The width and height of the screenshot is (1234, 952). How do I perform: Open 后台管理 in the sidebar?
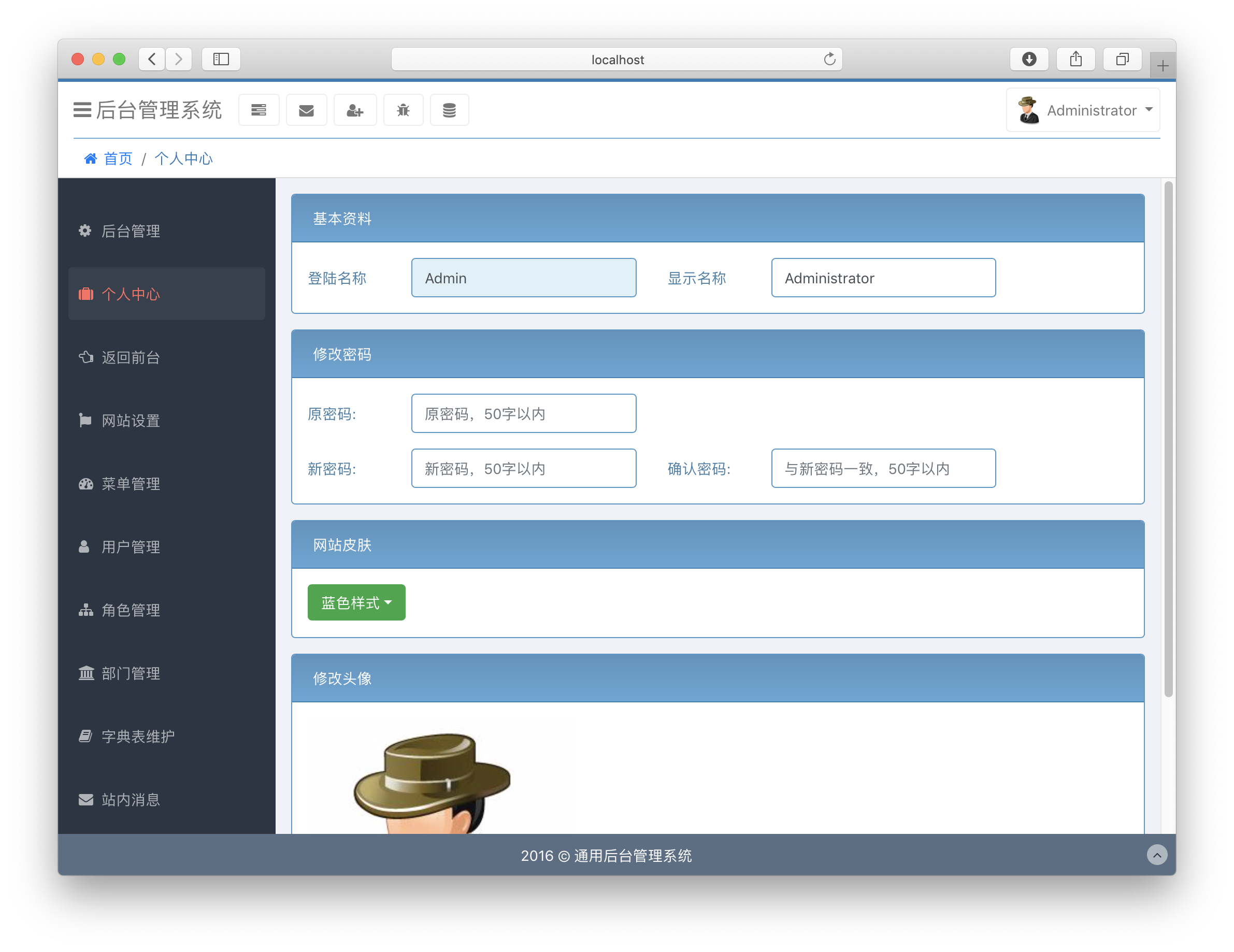pos(167,231)
